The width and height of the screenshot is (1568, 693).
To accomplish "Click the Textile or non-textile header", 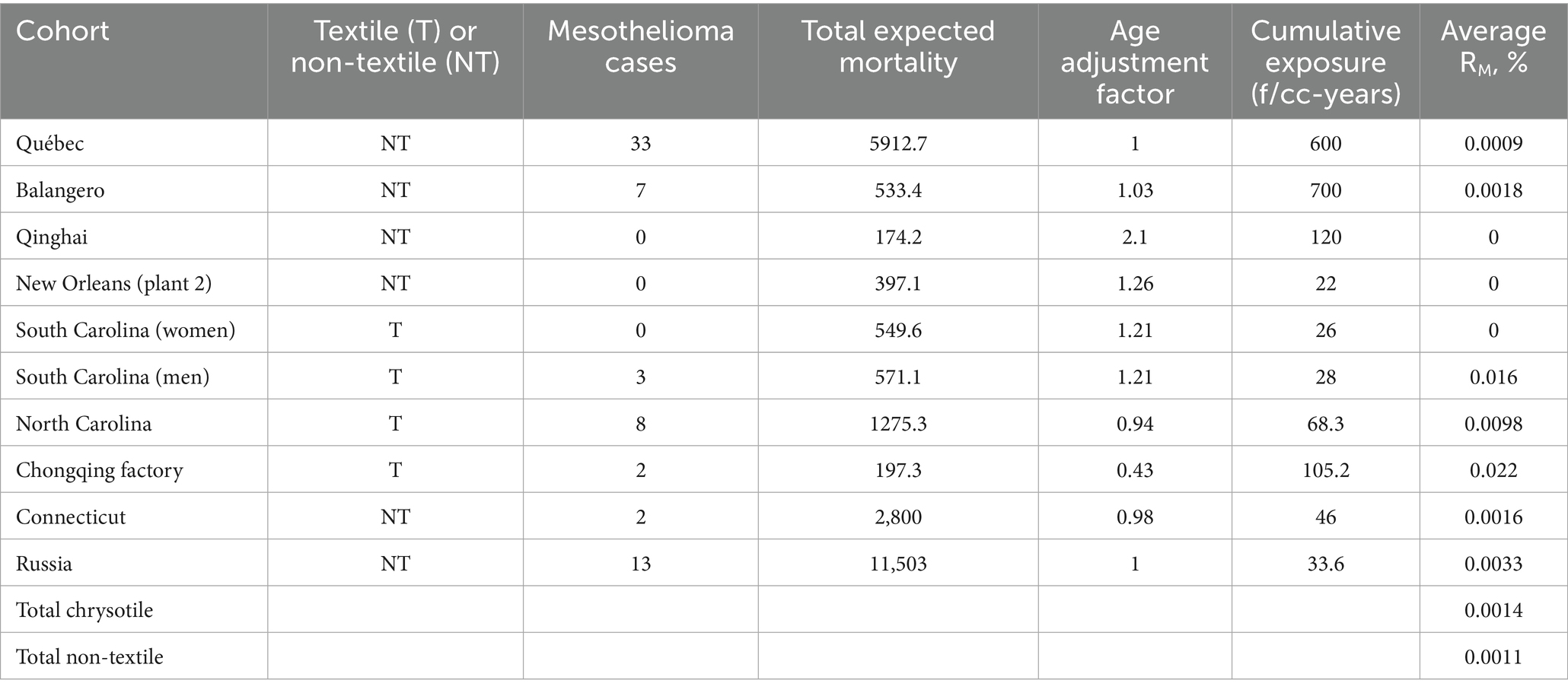I will pyautogui.click(x=395, y=46).
